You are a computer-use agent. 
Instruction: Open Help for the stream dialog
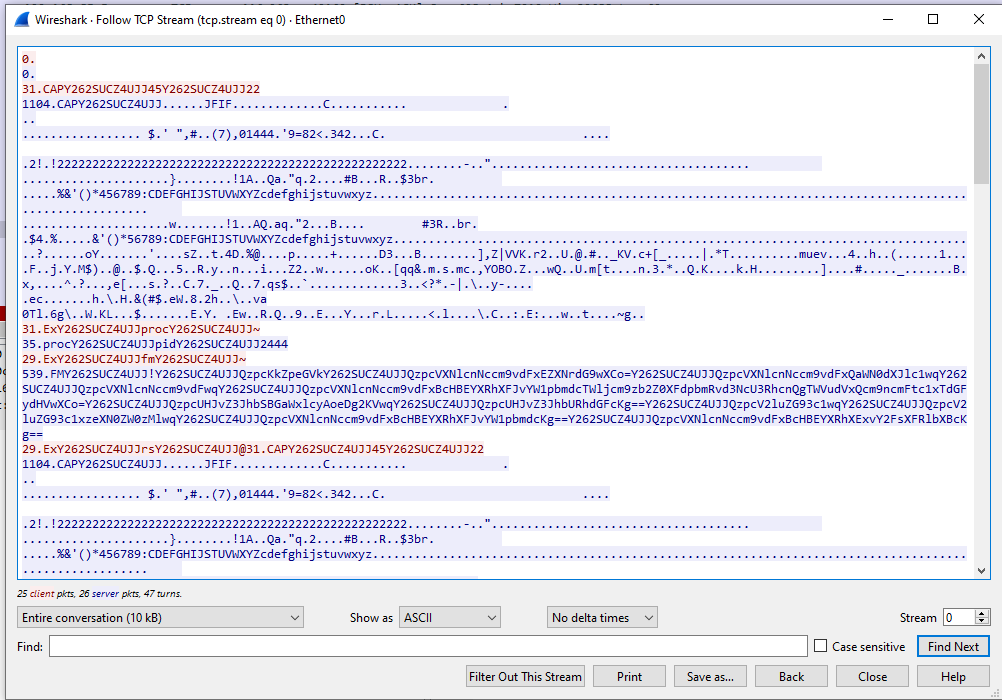pos(953,677)
